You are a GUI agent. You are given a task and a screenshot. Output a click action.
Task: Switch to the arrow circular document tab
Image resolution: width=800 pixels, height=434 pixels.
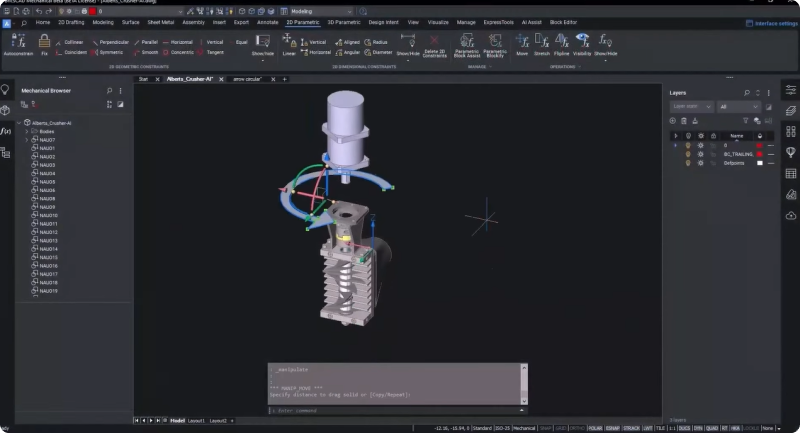247,80
